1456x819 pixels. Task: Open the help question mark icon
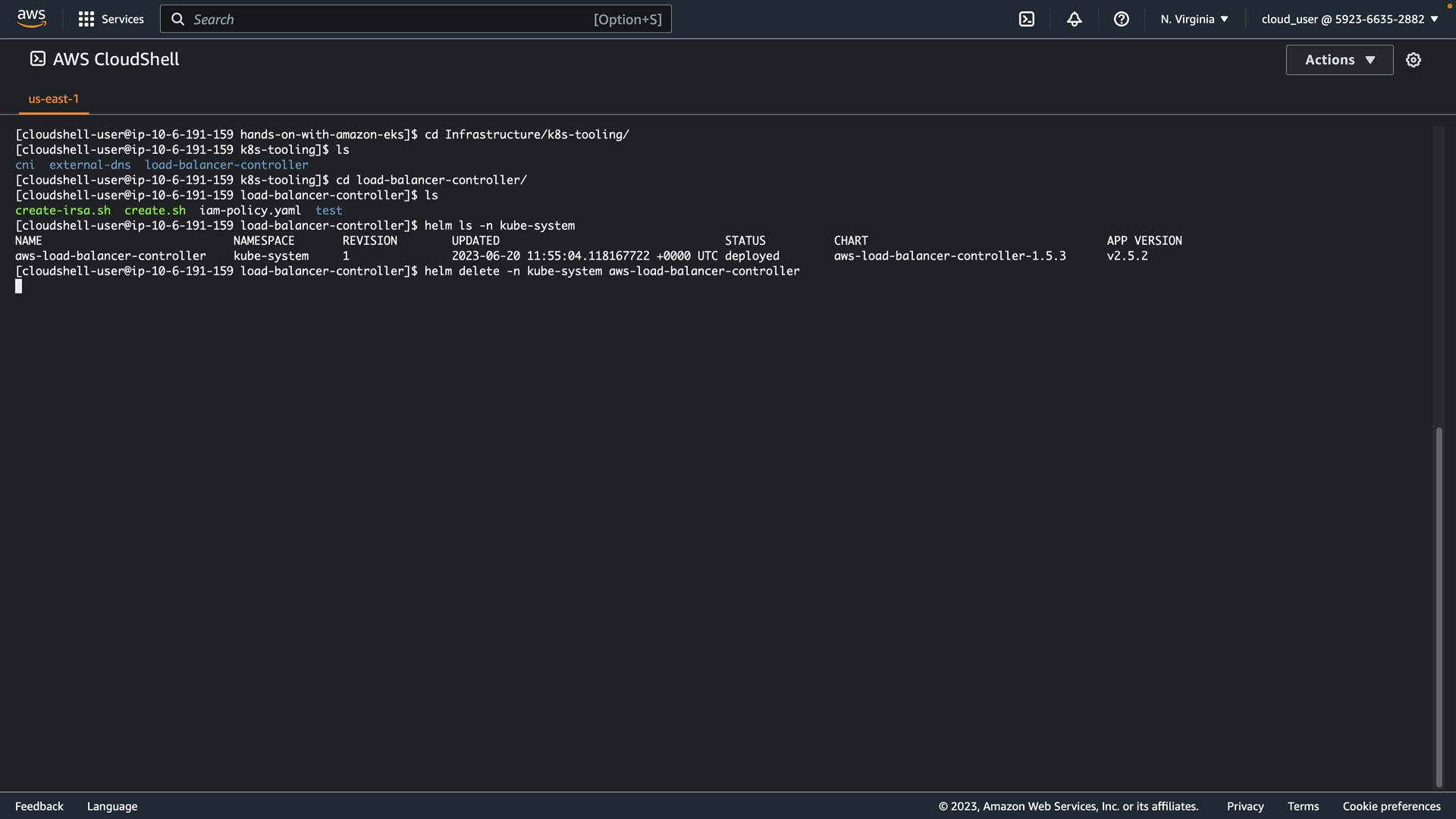click(1122, 19)
